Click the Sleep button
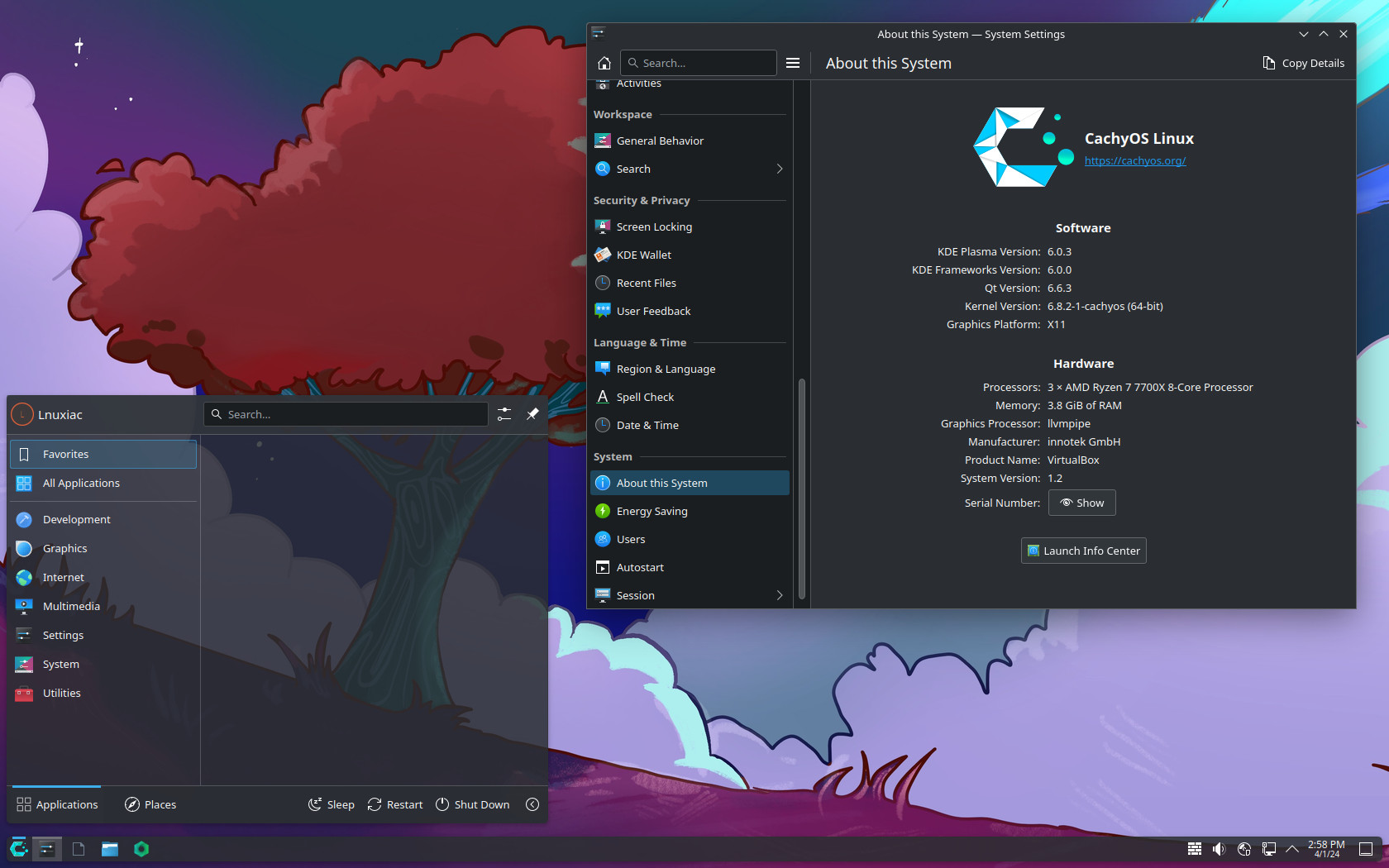Viewport: 1389px width, 868px height. click(x=332, y=804)
